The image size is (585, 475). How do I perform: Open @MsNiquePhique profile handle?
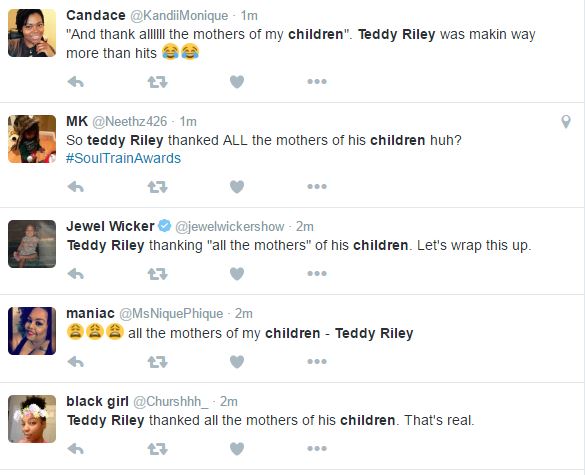[171, 313]
